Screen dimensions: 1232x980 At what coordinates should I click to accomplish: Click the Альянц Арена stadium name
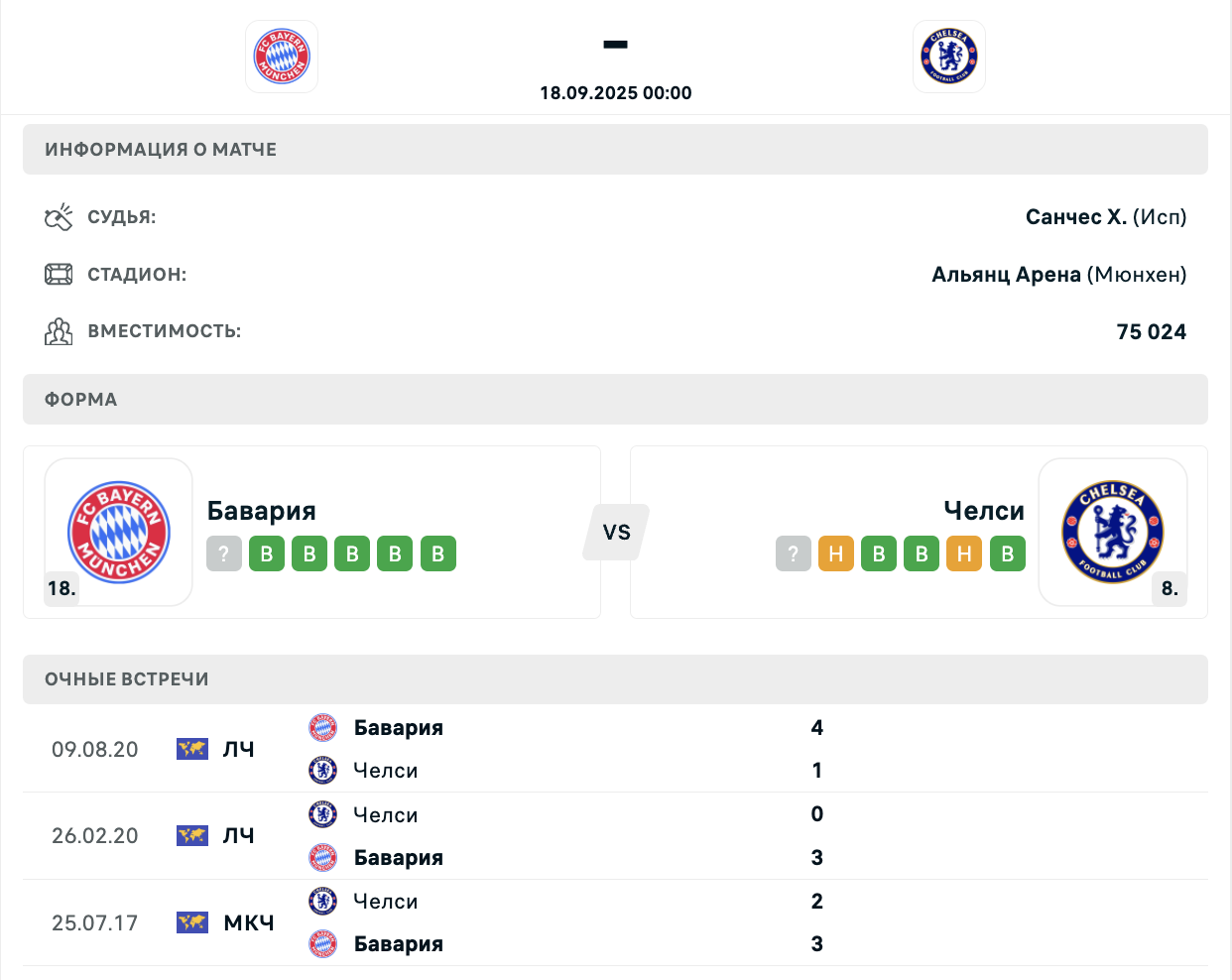coord(1006,275)
